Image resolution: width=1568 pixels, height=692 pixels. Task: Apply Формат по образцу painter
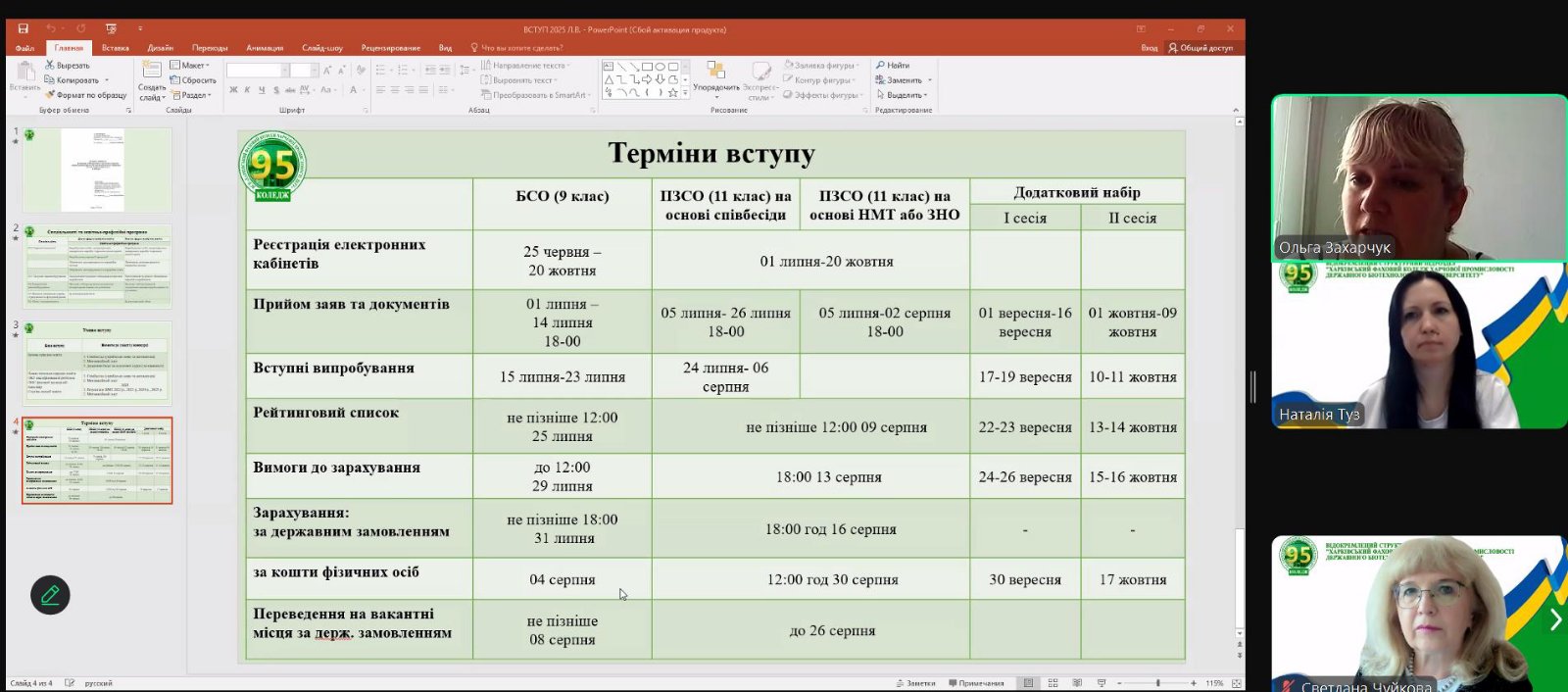click(x=86, y=95)
